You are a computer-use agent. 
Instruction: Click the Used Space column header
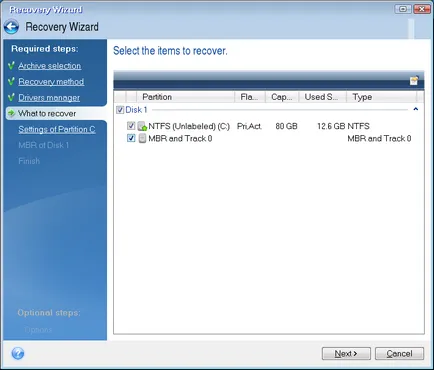pos(323,97)
